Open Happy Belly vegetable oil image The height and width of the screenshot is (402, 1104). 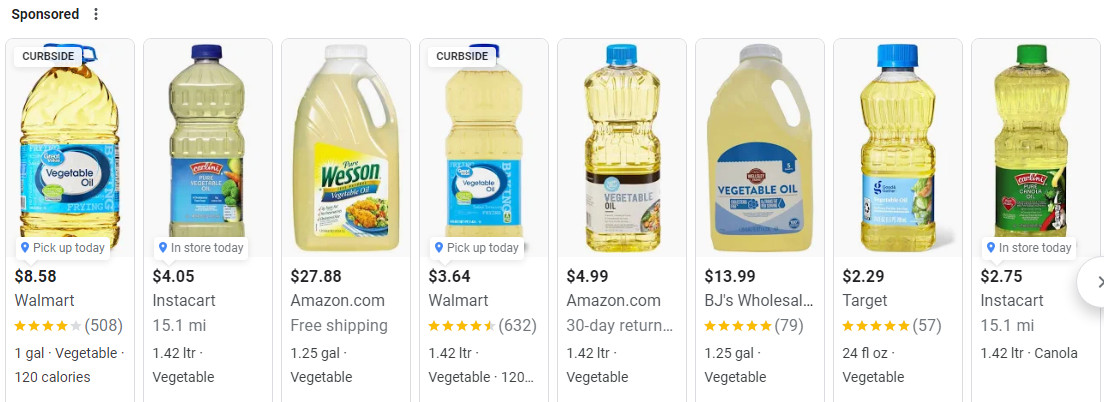[622, 148]
